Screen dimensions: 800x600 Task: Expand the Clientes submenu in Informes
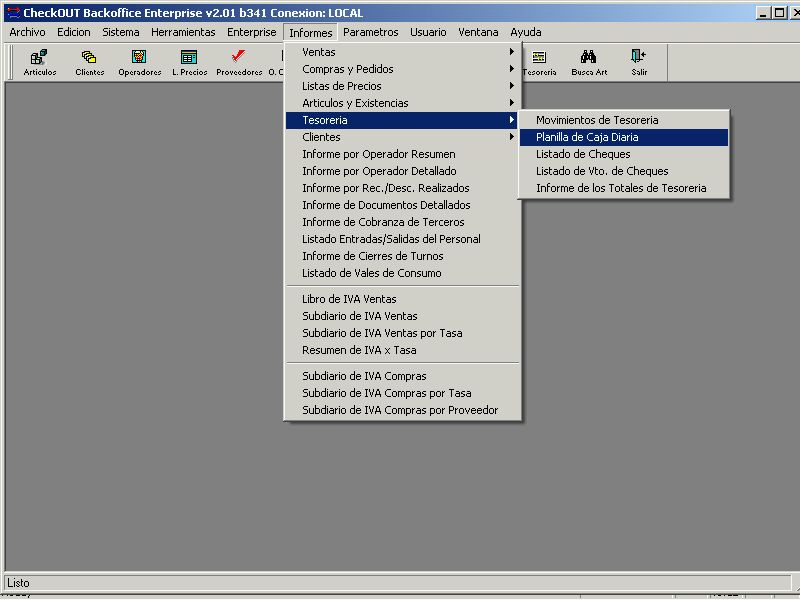(x=403, y=137)
